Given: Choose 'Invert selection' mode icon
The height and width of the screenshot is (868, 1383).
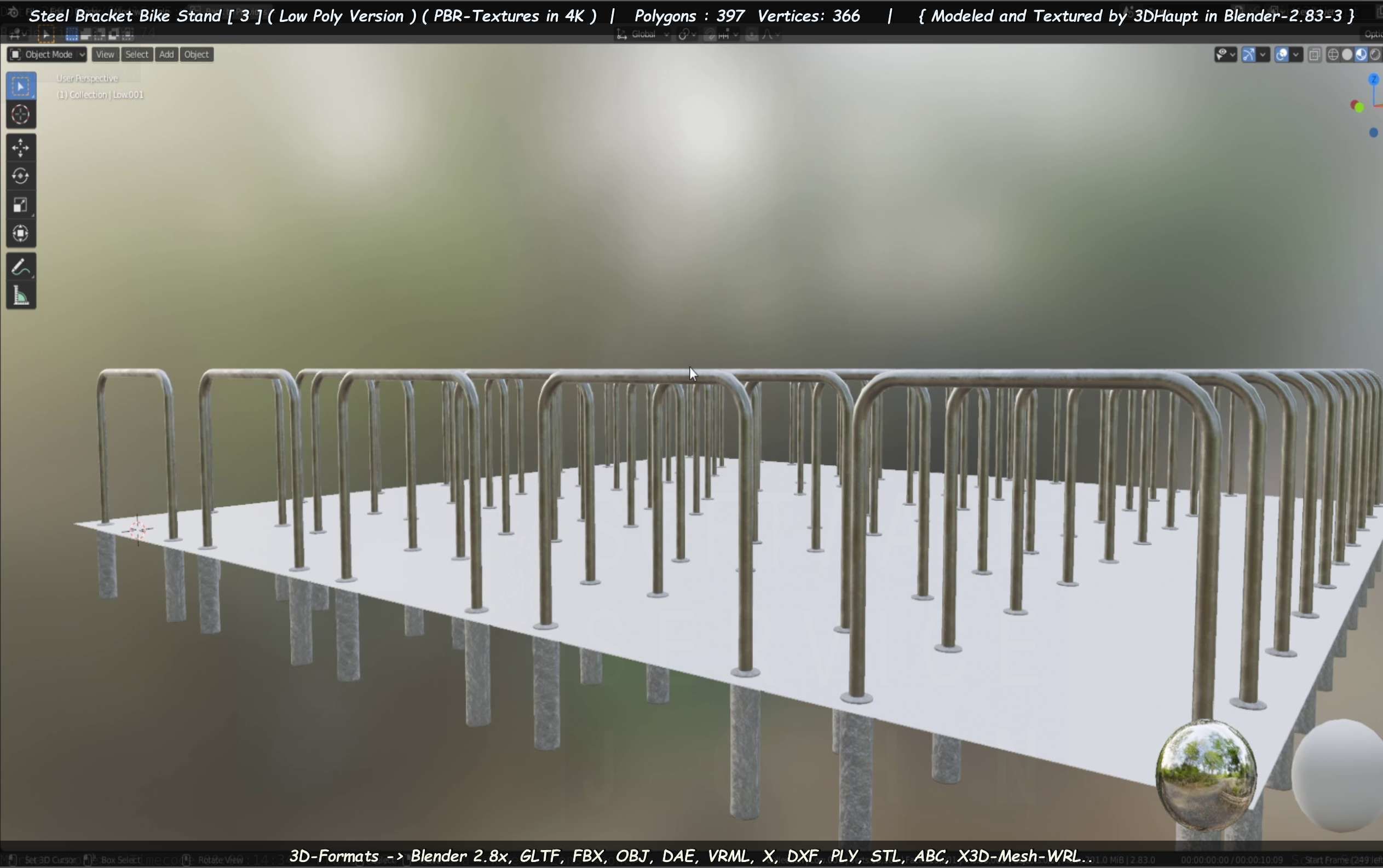Looking at the screenshot, I should click(x=113, y=35).
